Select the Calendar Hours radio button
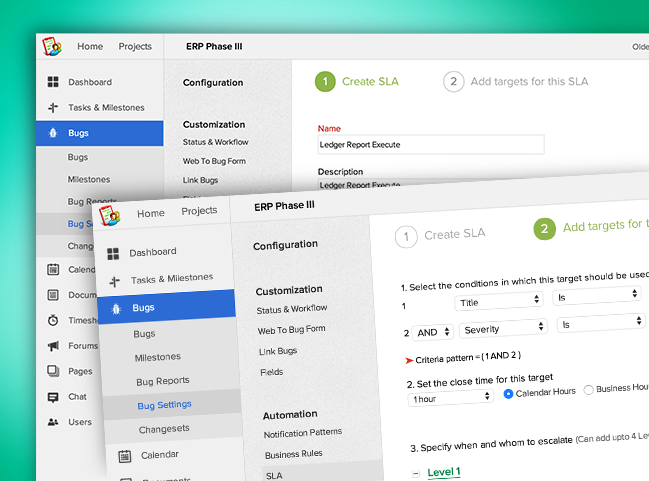The height and width of the screenshot is (481, 649). click(508, 393)
